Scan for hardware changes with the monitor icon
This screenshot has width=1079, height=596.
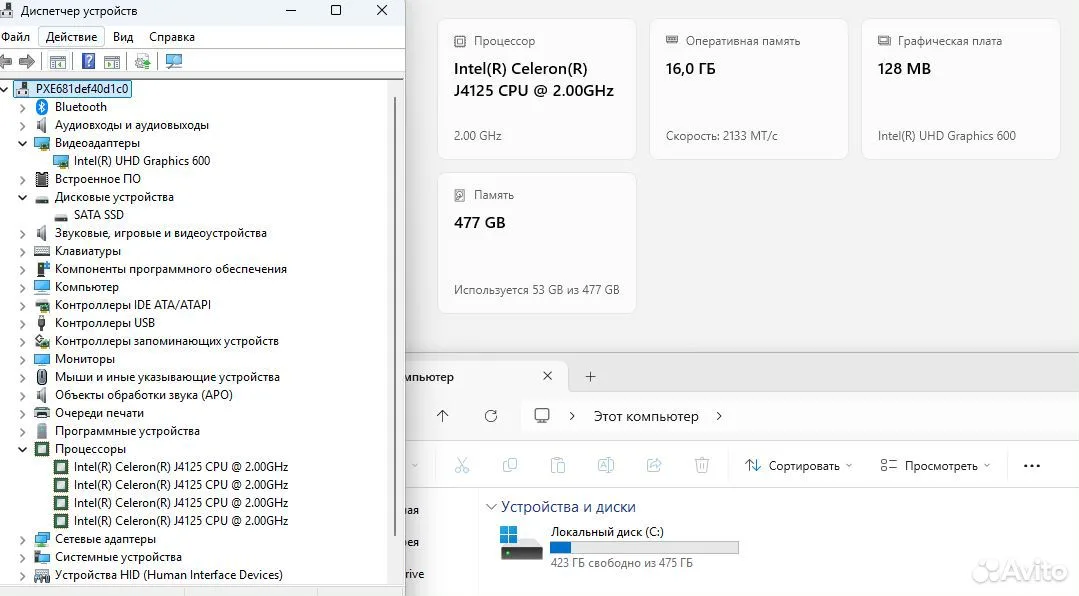[173, 62]
